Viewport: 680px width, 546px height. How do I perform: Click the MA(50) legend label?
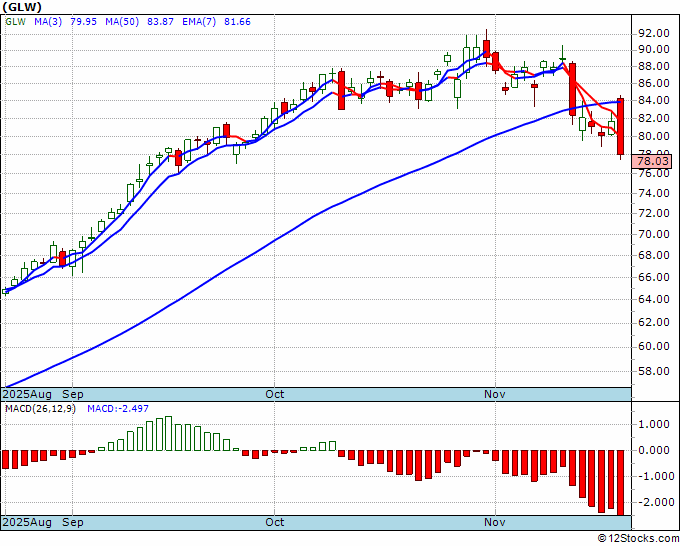click(x=122, y=22)
